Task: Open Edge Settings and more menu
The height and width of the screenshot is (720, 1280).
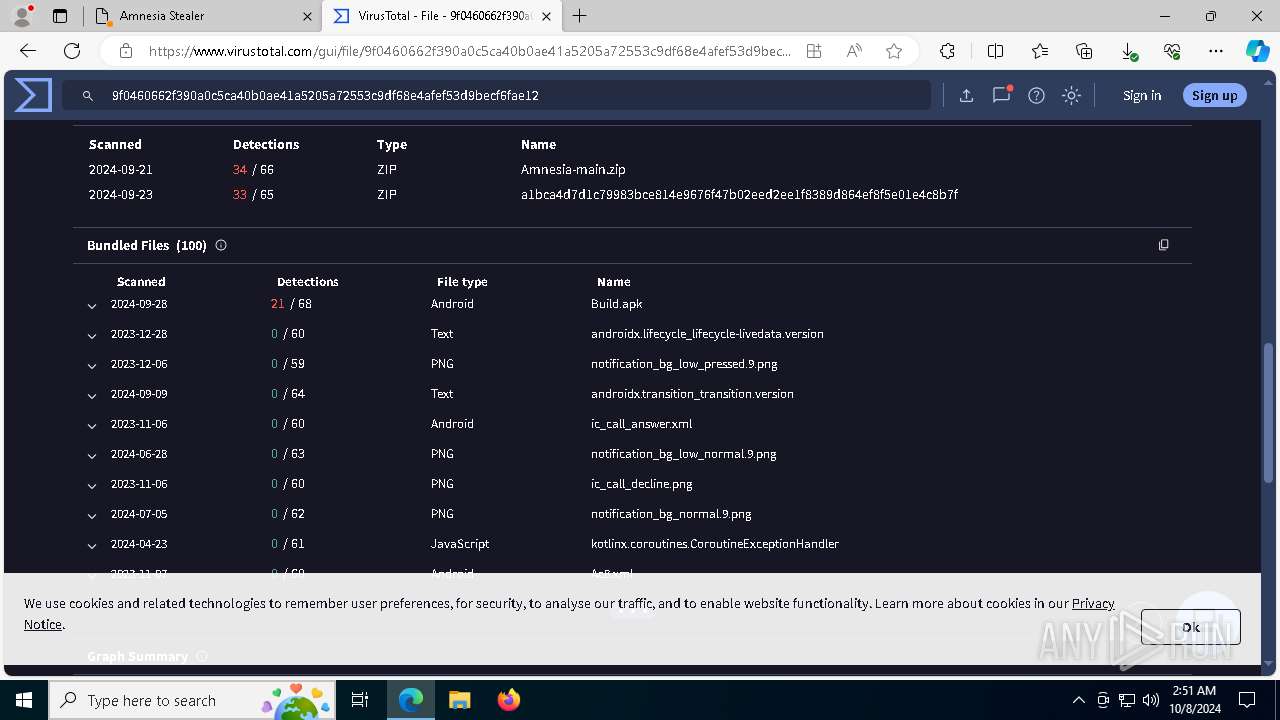Action: click(1216, 51)
